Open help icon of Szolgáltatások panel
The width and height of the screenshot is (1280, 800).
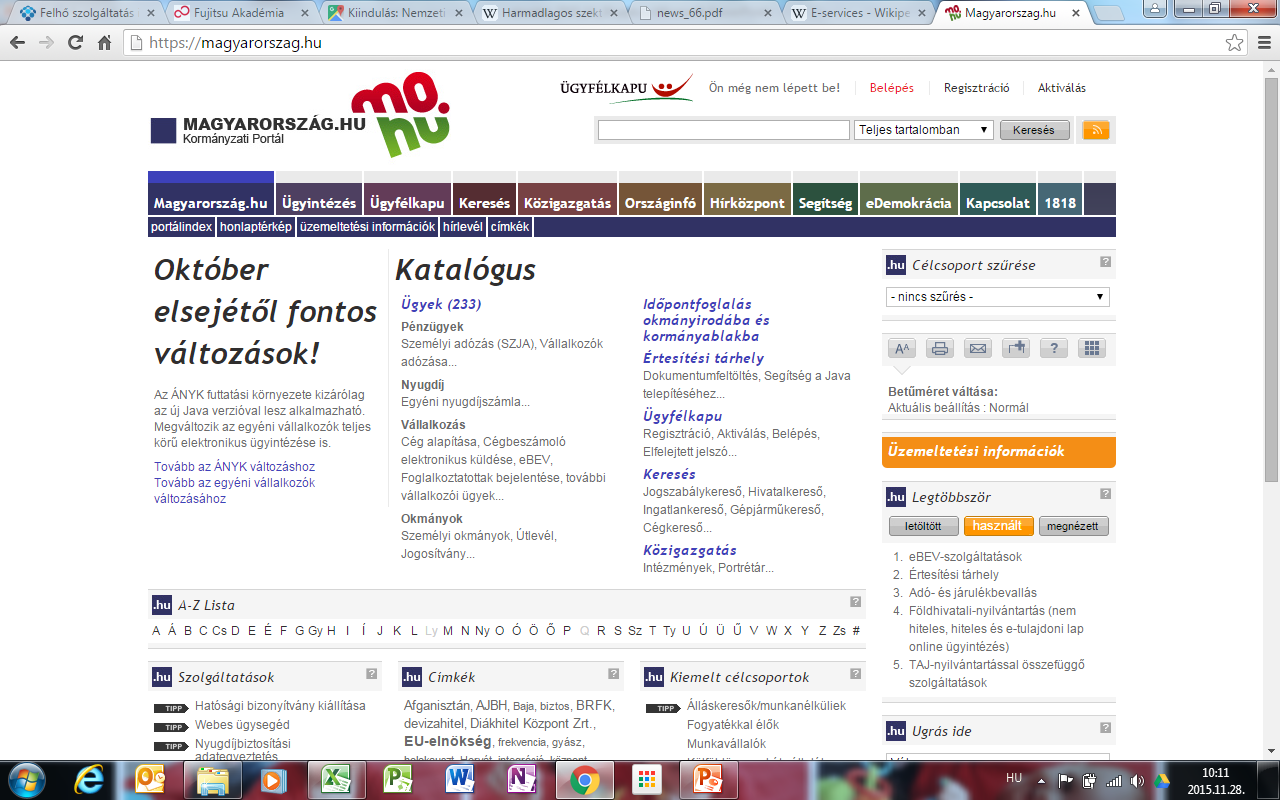[x=372, y=674]
